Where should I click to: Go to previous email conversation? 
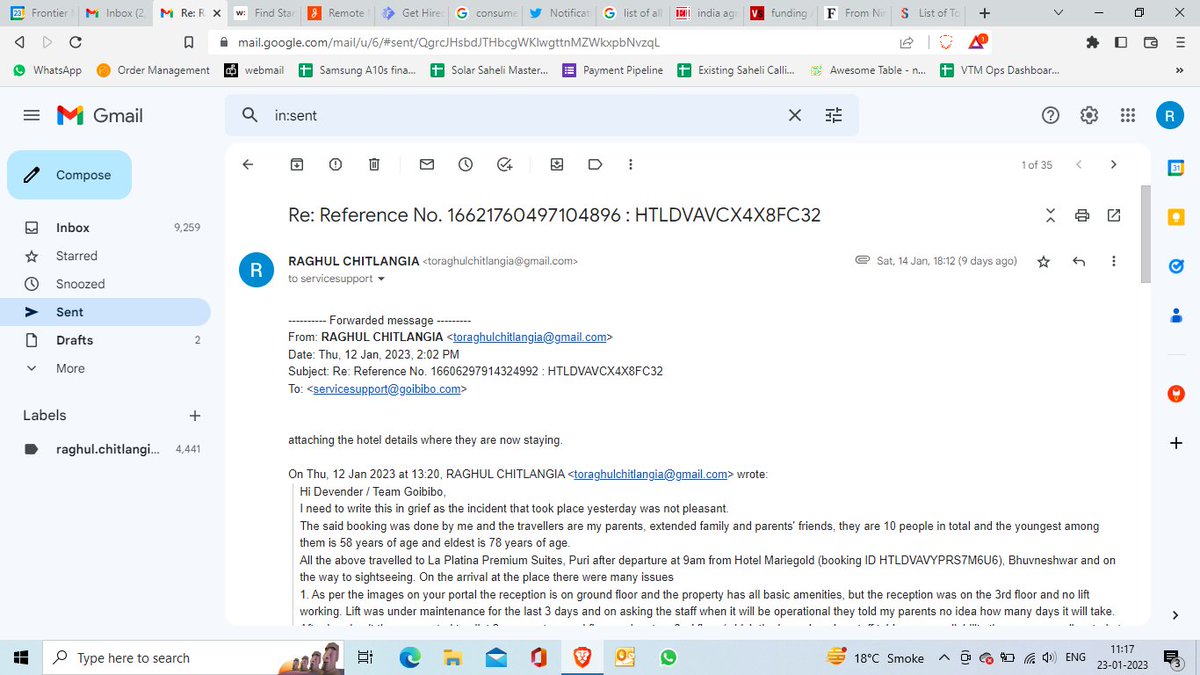pyautogui.click(x=1079, y=164)
